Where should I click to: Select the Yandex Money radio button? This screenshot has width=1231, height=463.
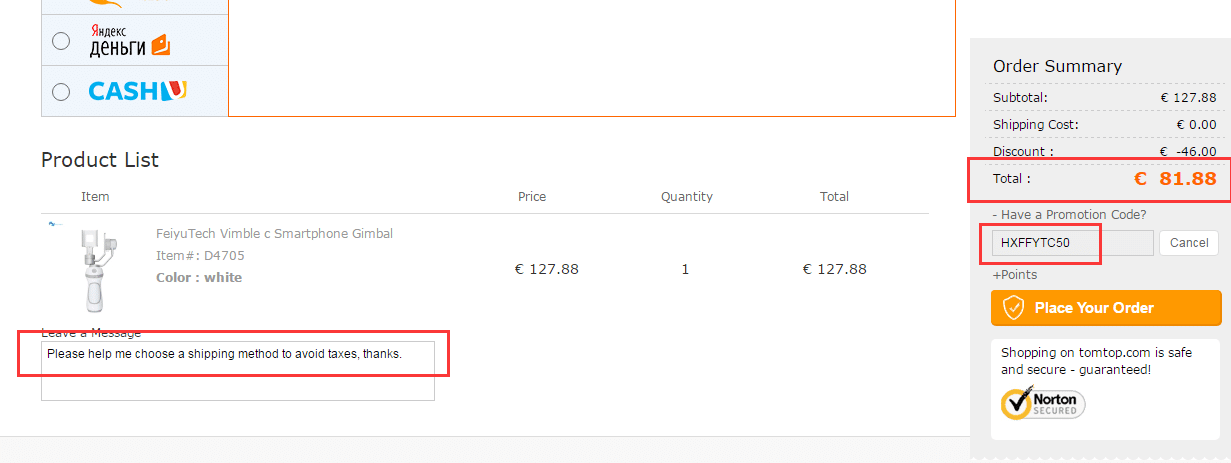point(61,41)
